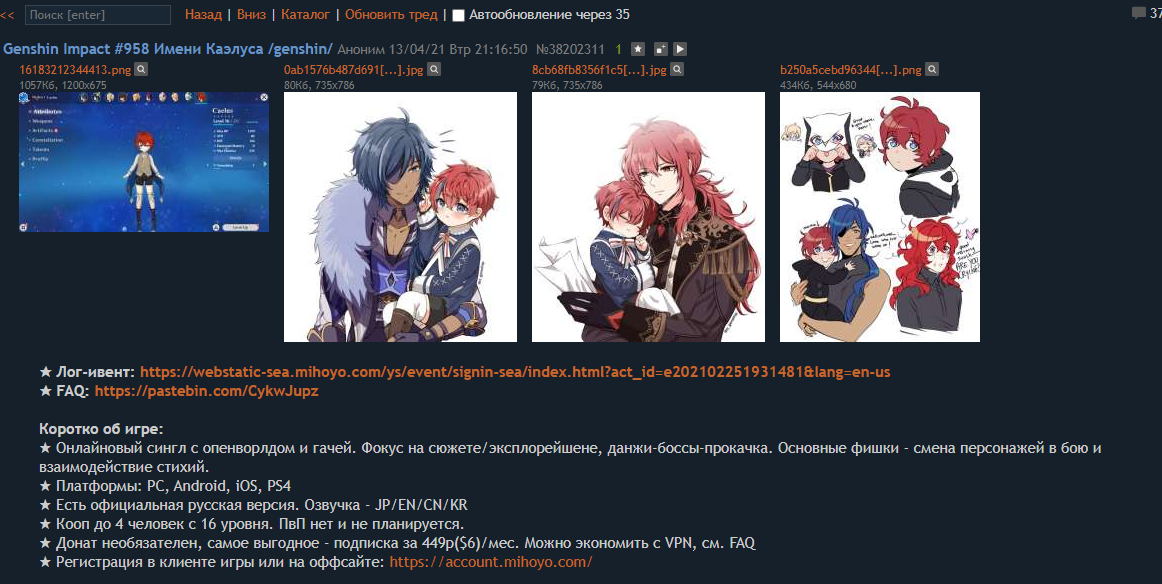Screen dimensions: 1162x584
Task: Toggle the Автообновление checkbox
Action: 459,15
